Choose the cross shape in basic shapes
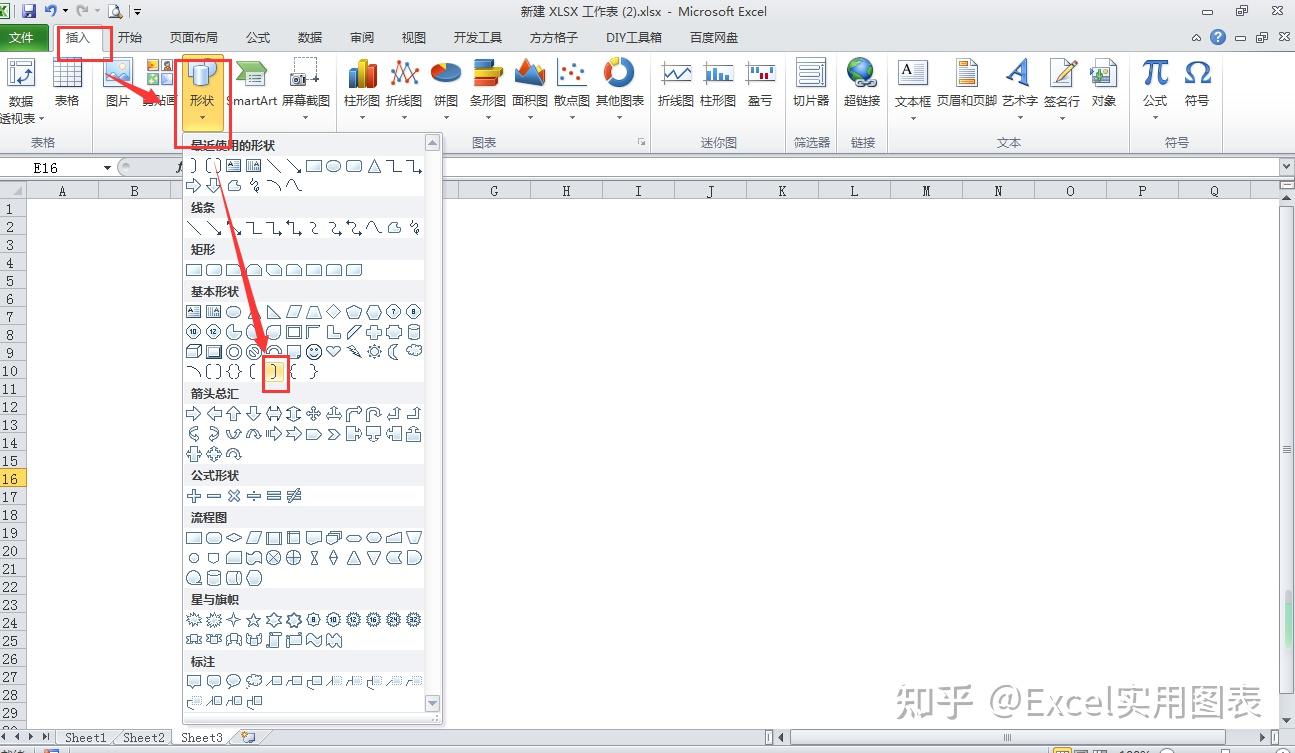The width and height of the screenshot is (1295, 753). (374, 332)
